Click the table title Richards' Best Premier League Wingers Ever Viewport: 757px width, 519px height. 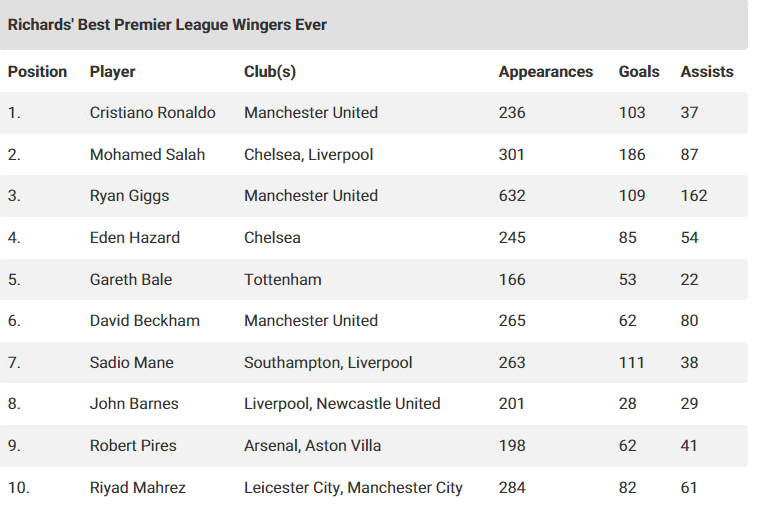[167, 25]
